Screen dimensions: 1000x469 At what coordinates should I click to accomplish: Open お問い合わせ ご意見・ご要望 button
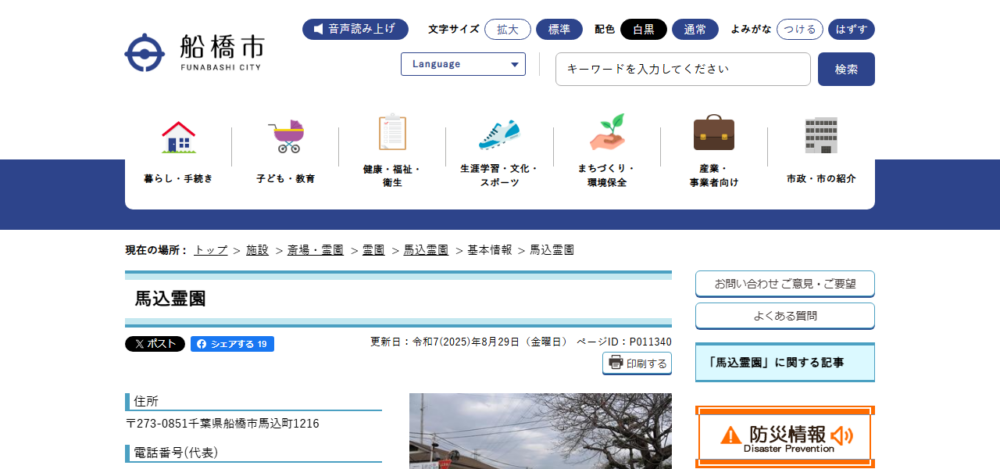pos(785,284)
